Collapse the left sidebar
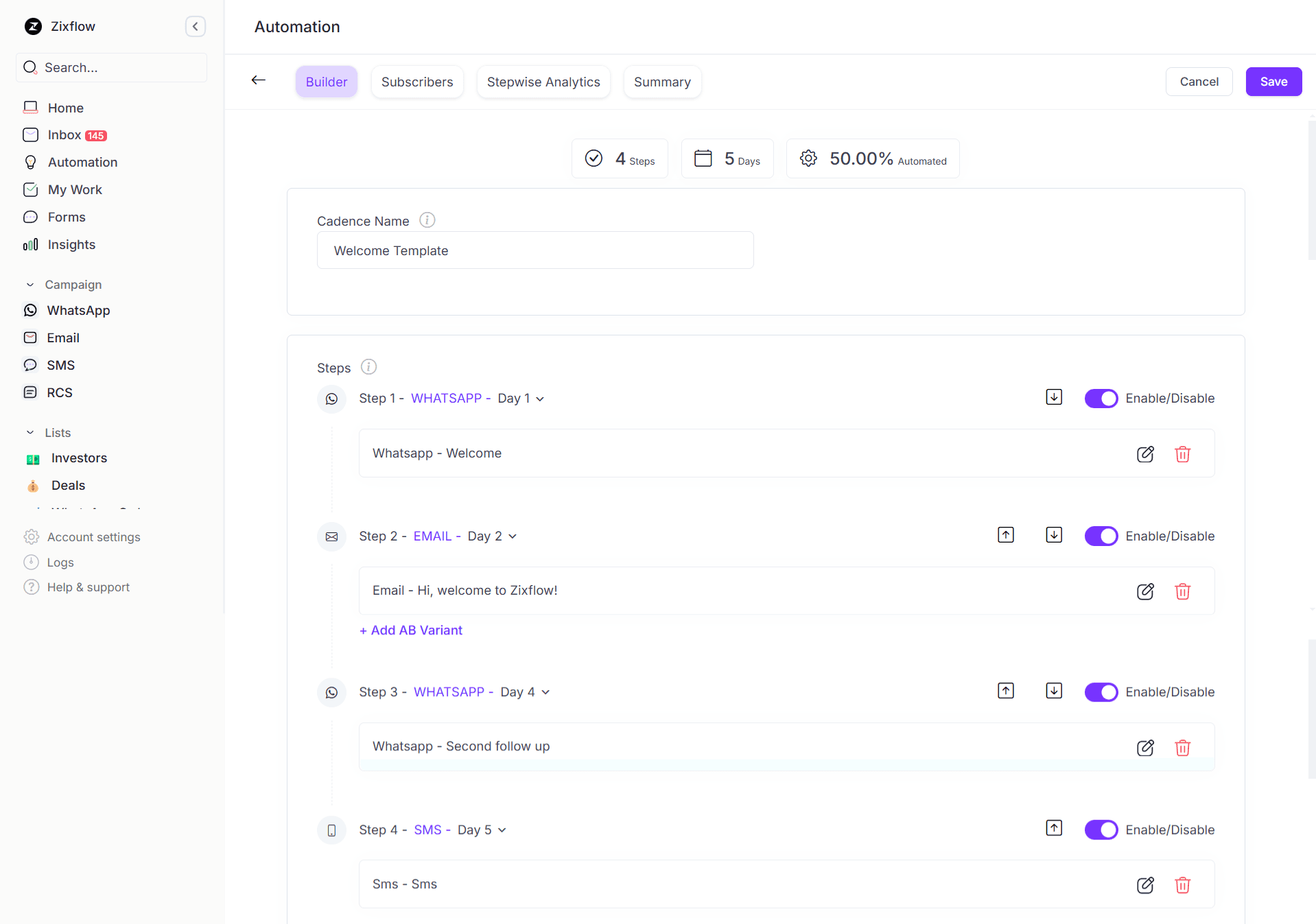The image size is (1316, 924). click(x=195, y=26)
